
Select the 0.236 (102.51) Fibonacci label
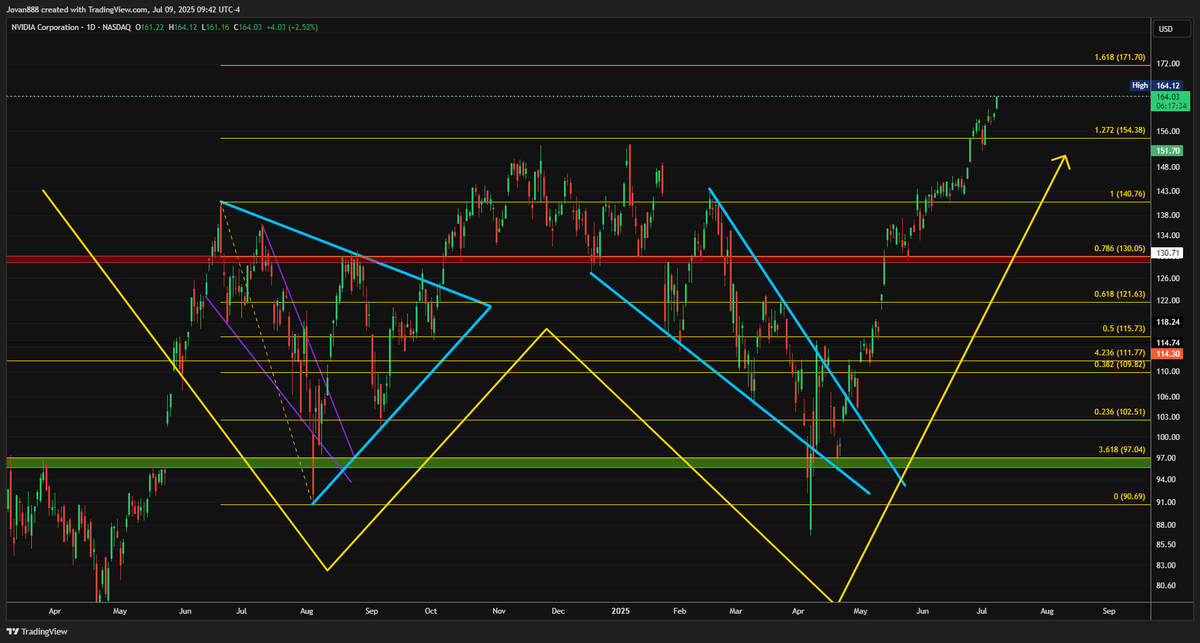click(1118, 412)
